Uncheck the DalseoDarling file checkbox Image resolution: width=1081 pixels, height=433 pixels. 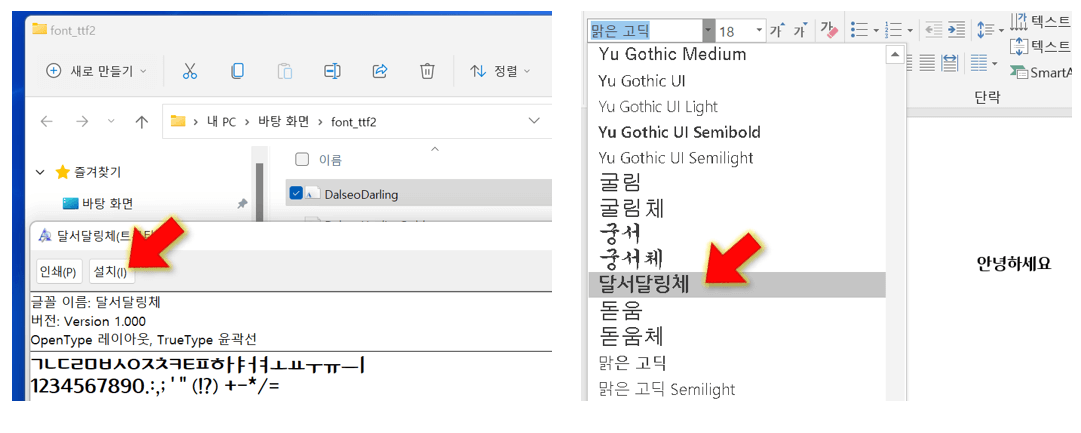[296, 194]
